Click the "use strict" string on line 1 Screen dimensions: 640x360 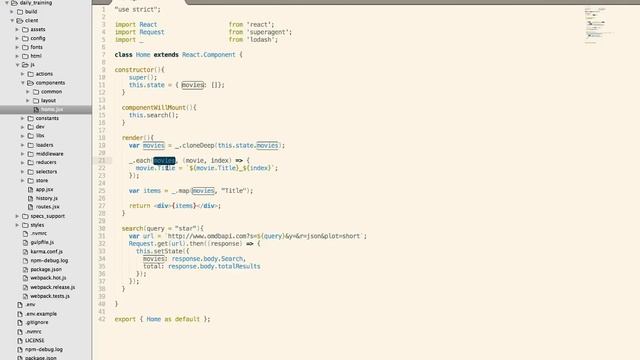coord(136,9)
